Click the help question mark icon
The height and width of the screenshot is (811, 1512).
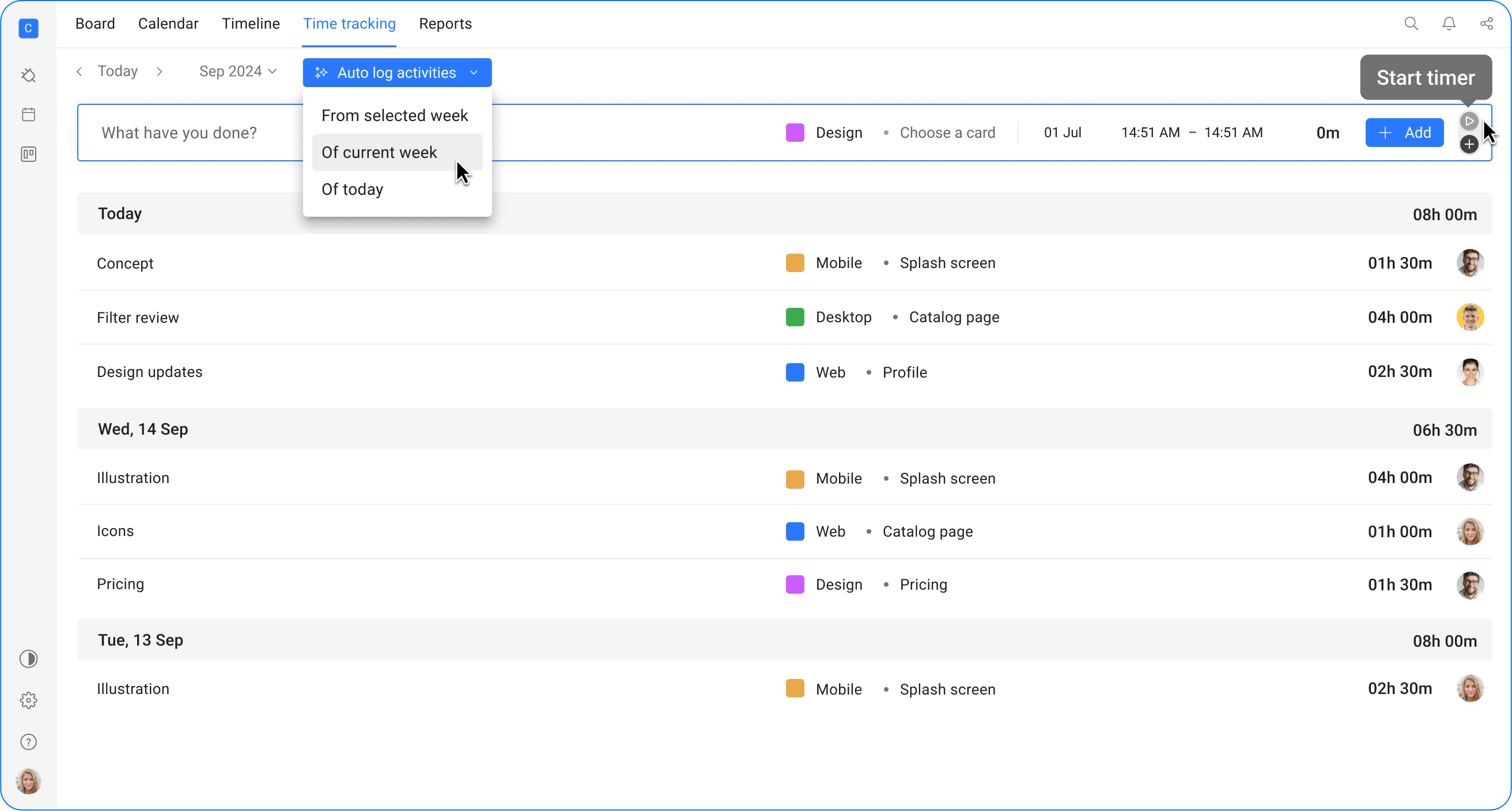pos(28,741)
